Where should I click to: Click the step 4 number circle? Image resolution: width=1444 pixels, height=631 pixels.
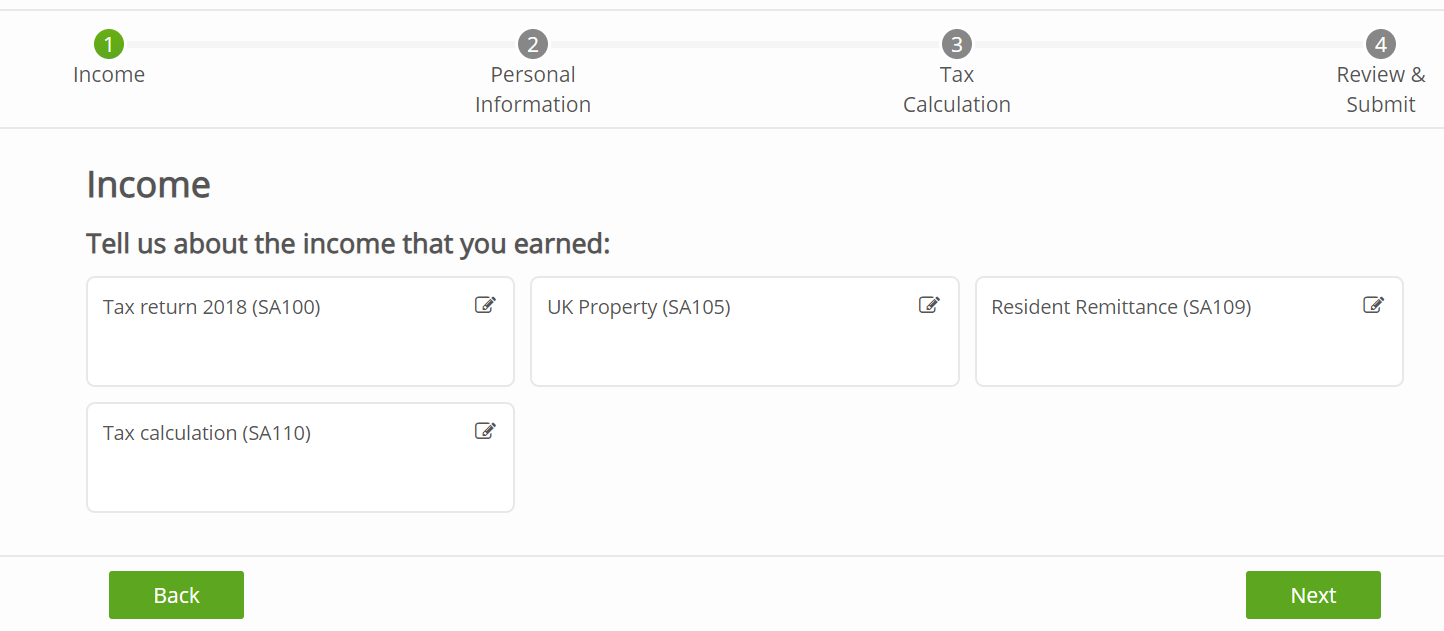tap(1381, 44)
